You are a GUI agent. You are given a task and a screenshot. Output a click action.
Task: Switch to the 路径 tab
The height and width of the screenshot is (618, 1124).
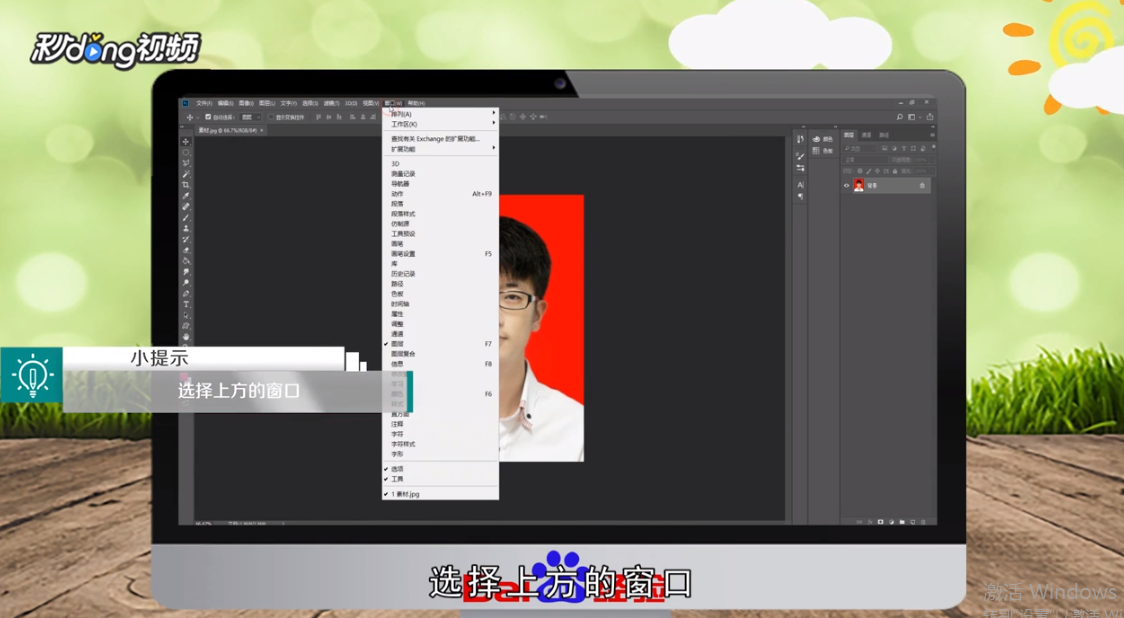tap(884, 135)
